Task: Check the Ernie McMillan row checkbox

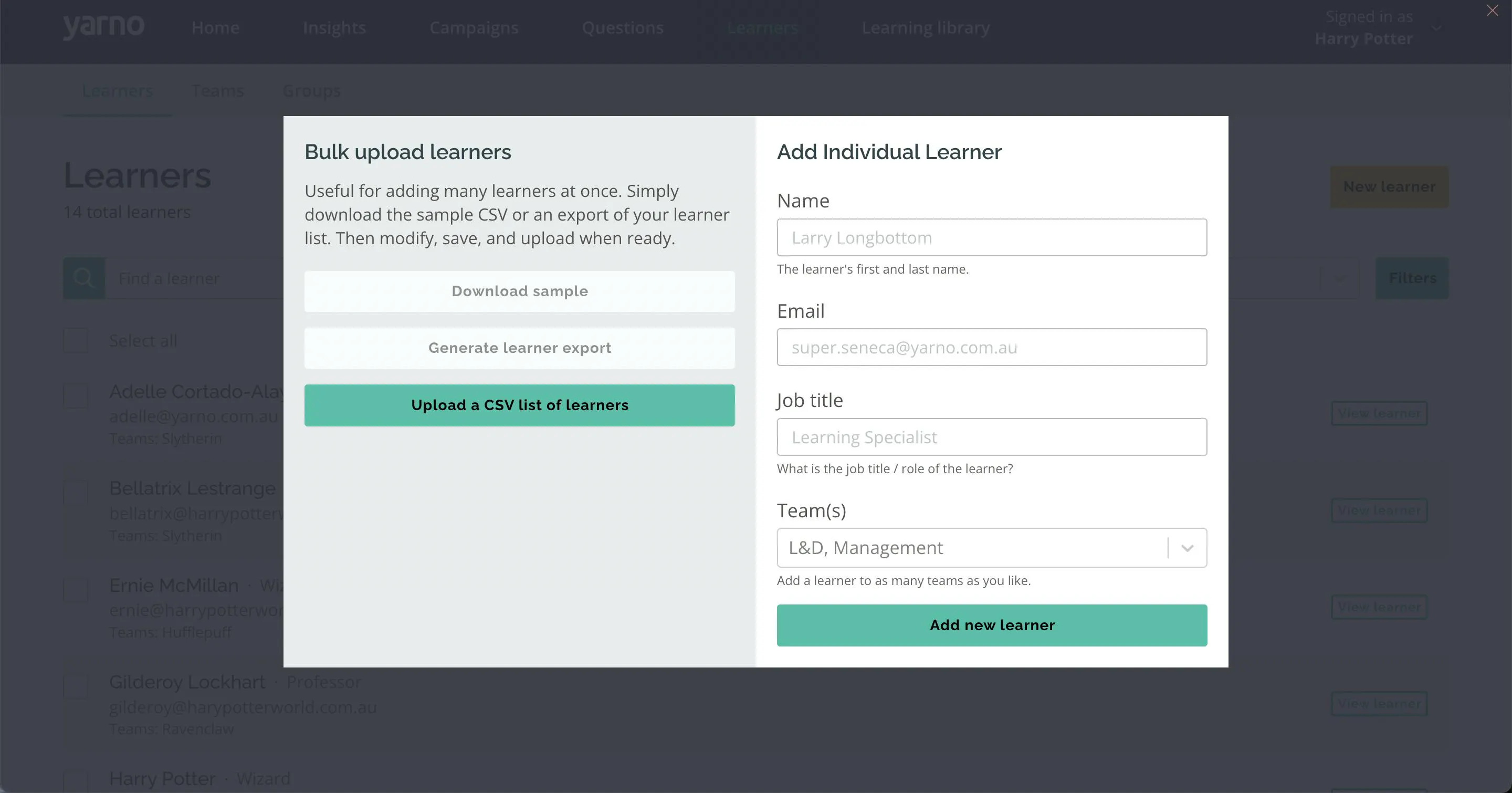Action: 76,590
